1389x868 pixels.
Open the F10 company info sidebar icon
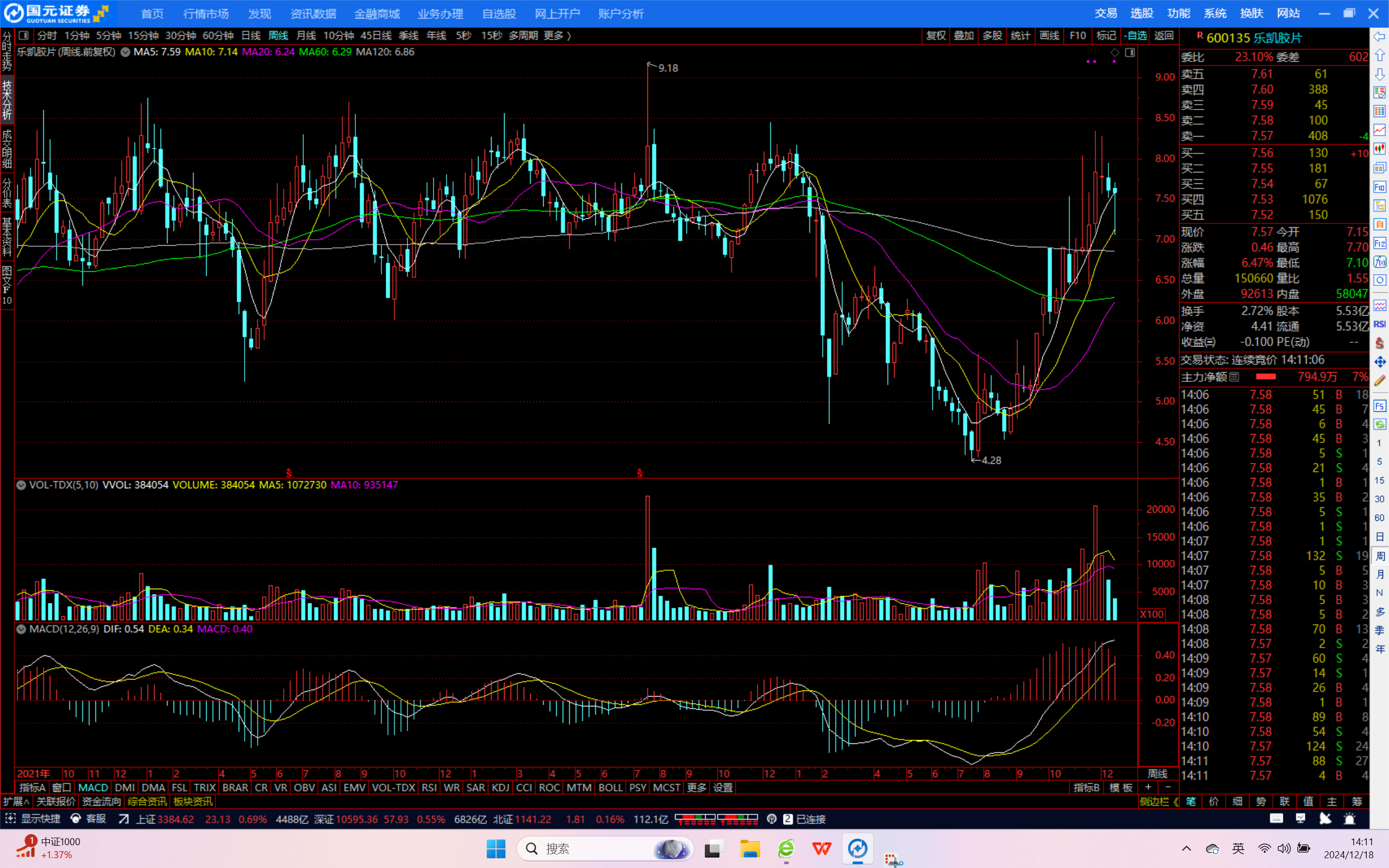click(1379, 187)
